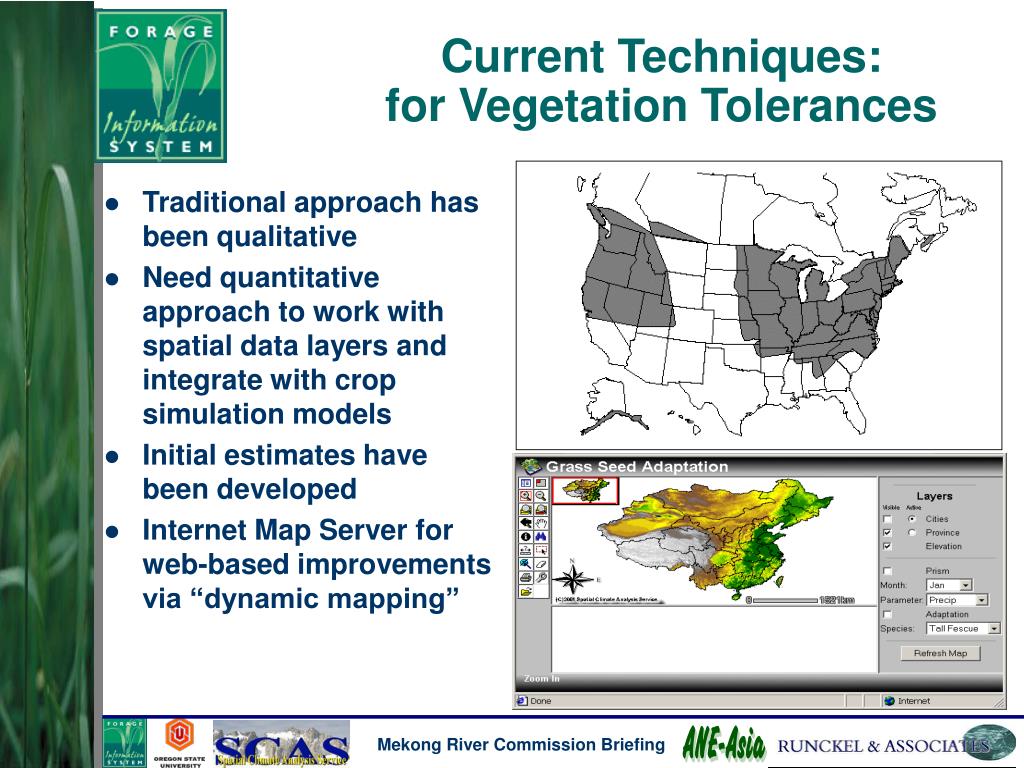Click 'Zoom In' status text in map window
Screen dimensions: 1024x768
tap(541, 679)
